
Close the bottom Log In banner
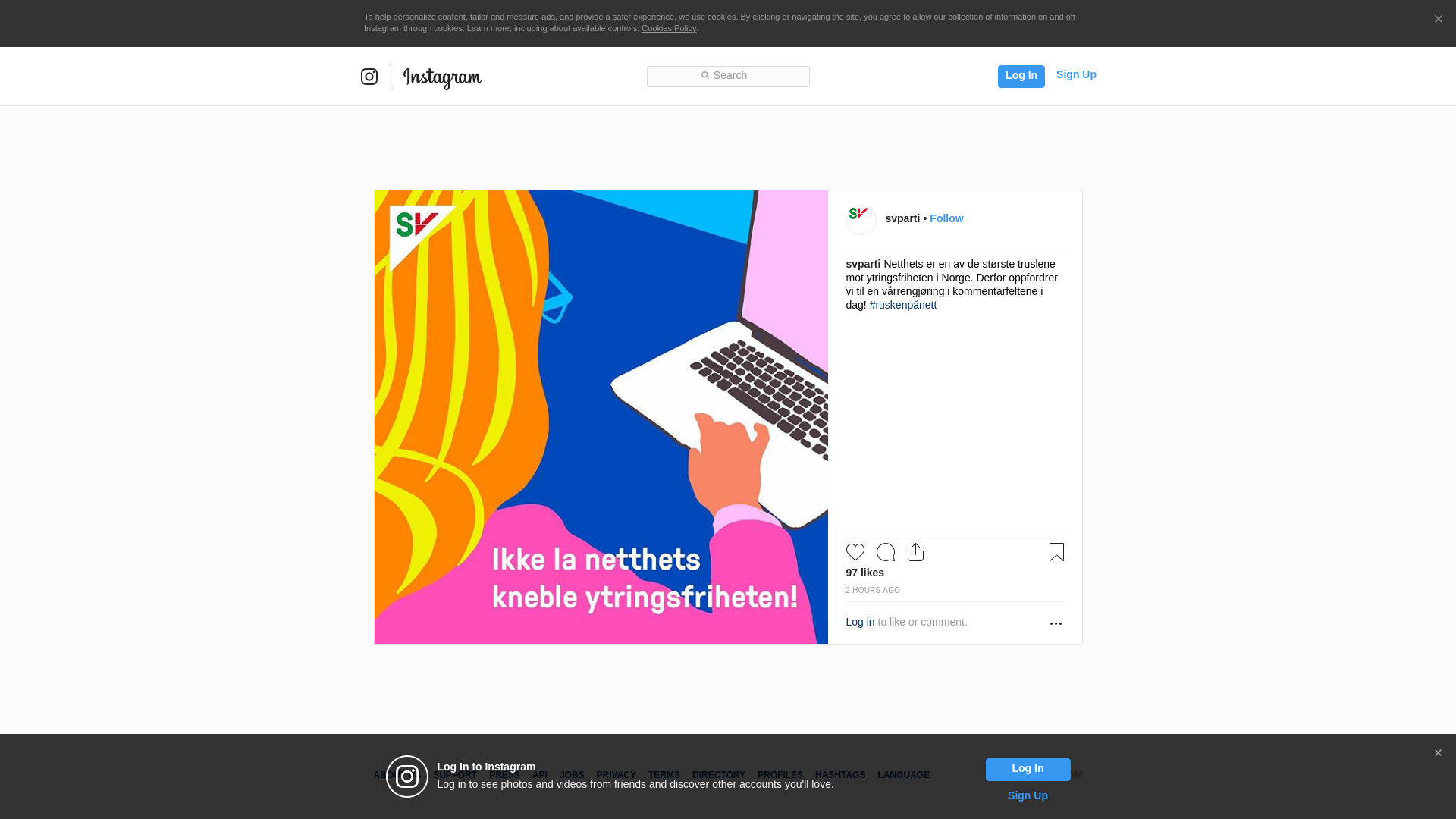tap(1438, 753)
